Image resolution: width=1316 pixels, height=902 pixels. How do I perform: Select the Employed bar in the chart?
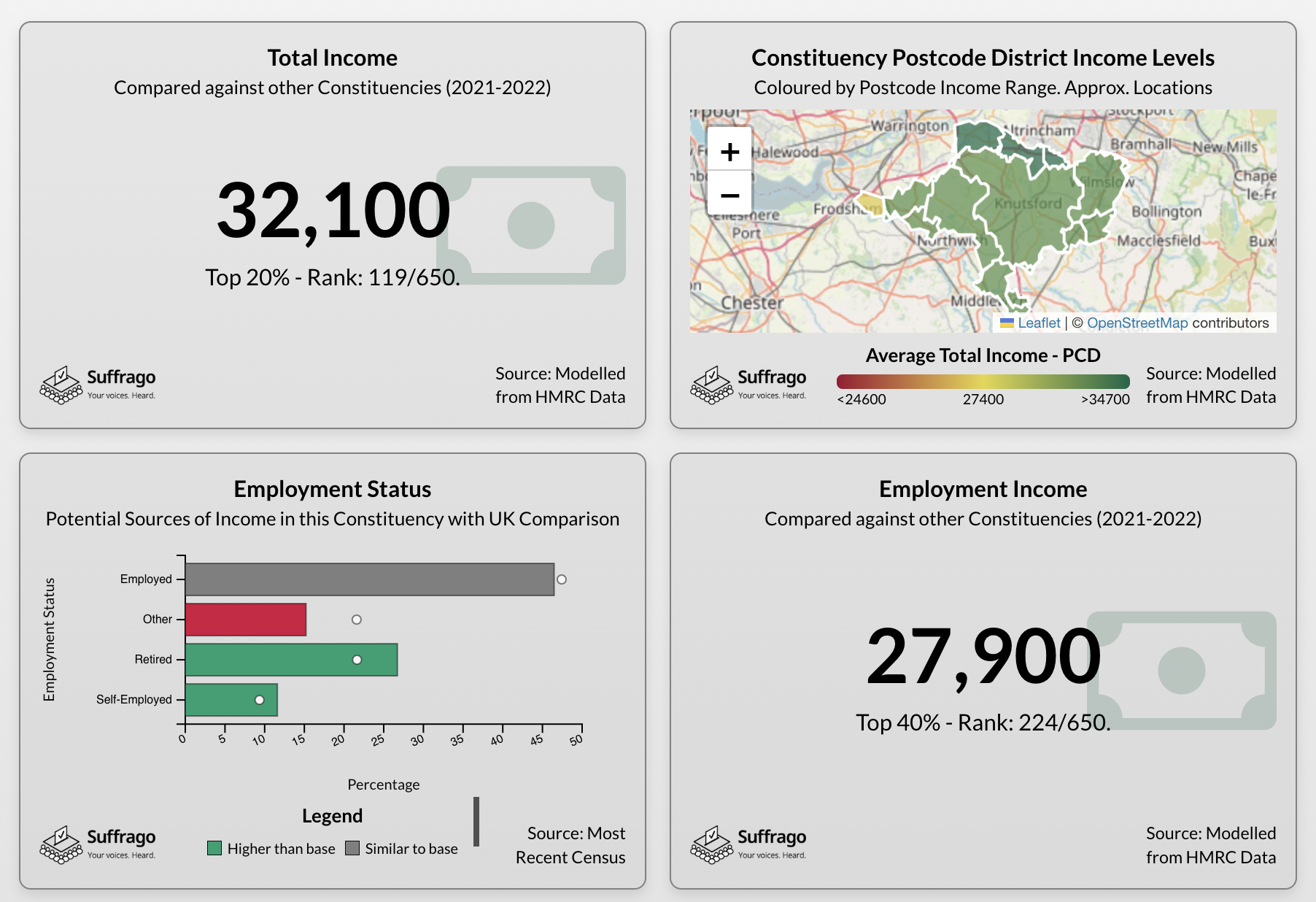pyautogui.click(x=370, y=579)
